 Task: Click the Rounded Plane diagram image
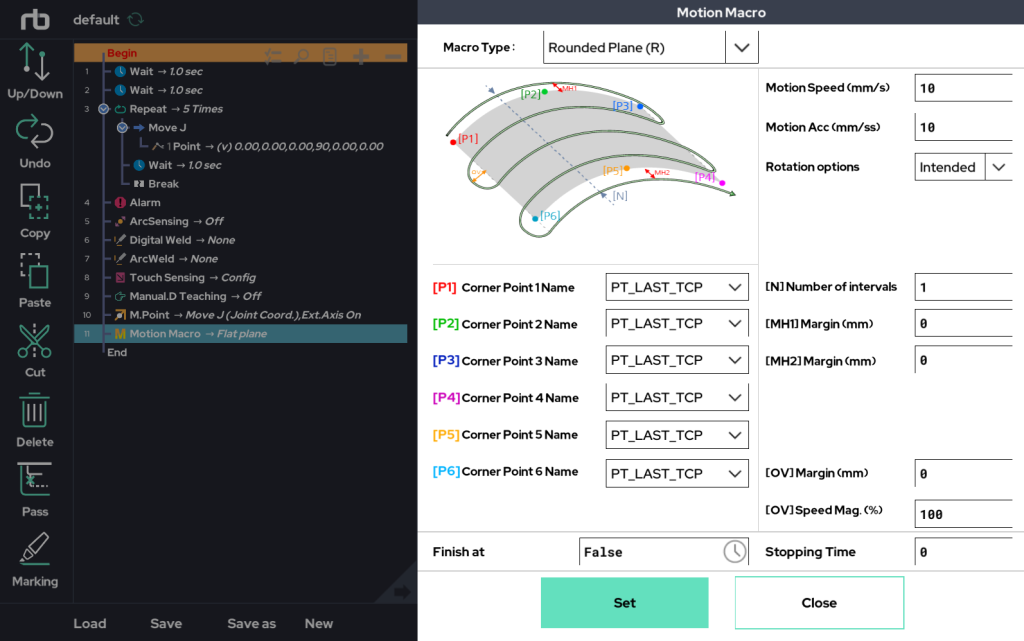(590, 160)
